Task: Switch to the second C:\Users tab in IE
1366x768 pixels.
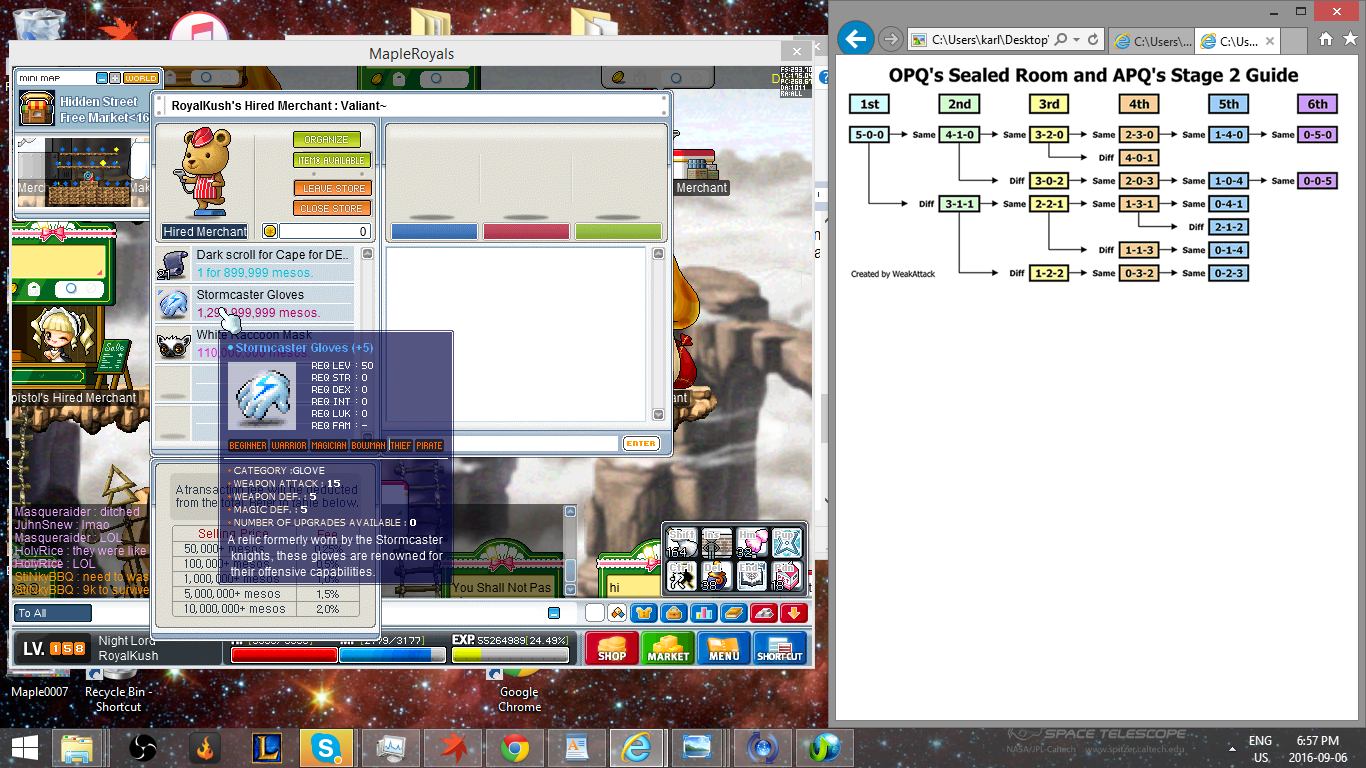Action: pos(1239,41)
